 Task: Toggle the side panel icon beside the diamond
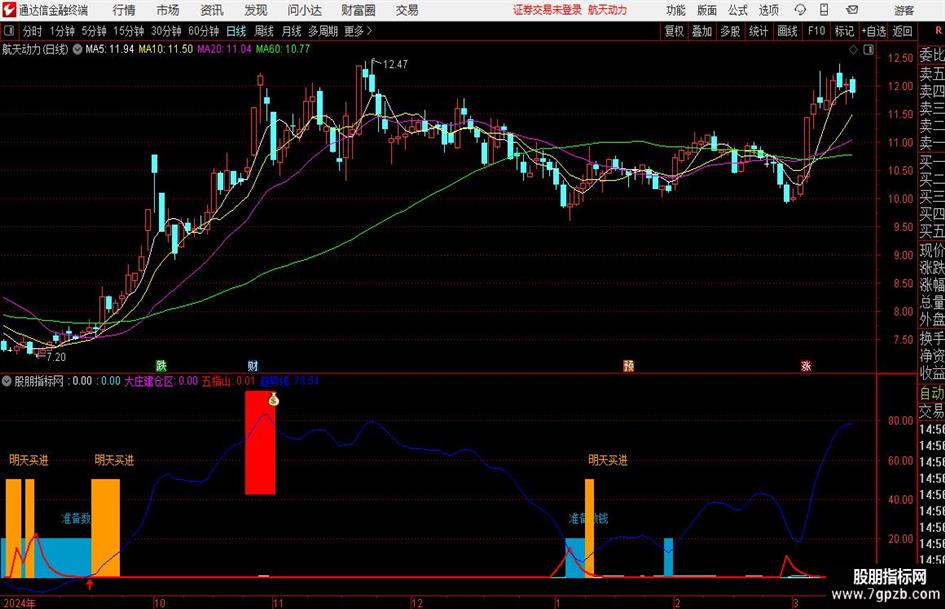point(868,50)
